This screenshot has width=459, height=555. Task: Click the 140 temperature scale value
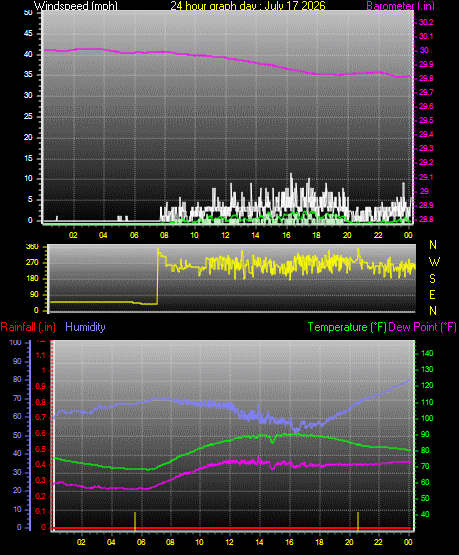pos(427,353)
